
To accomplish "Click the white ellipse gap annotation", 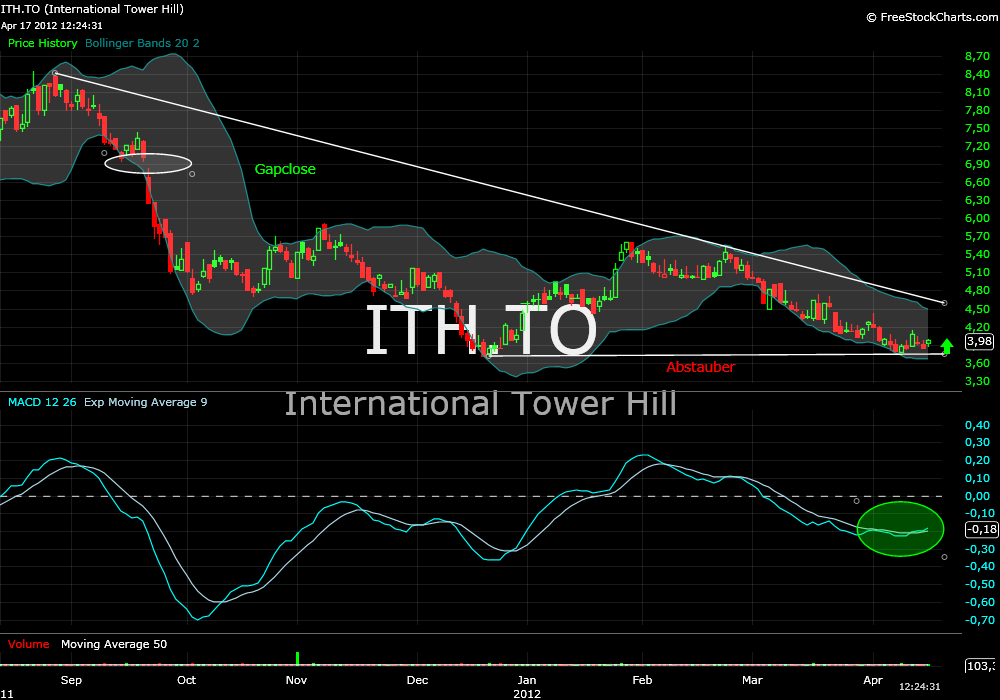I will click(148, 163).
